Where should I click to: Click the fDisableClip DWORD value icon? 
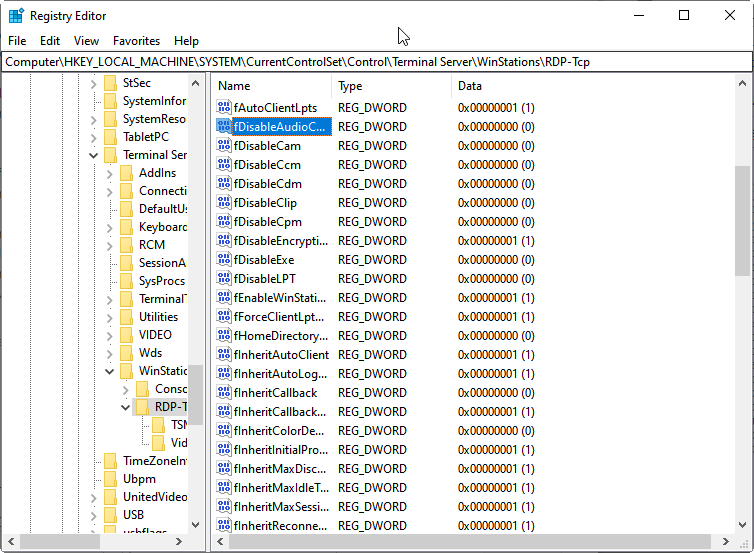coord(224,202)
